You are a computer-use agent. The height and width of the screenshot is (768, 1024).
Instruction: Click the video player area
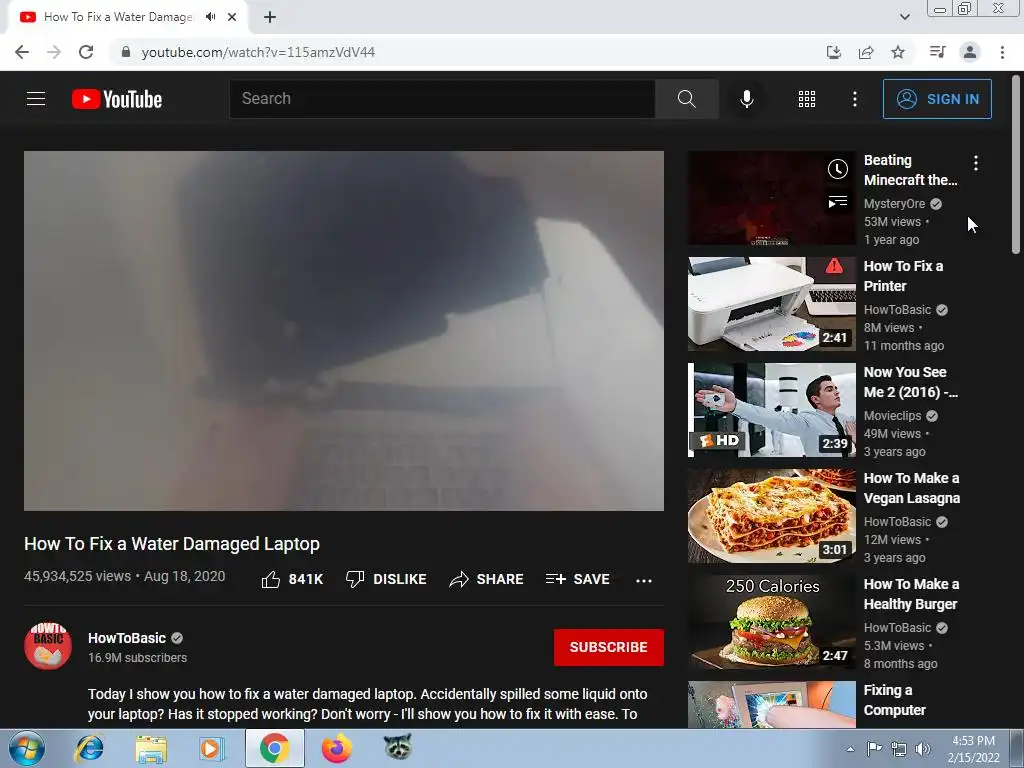344,330
